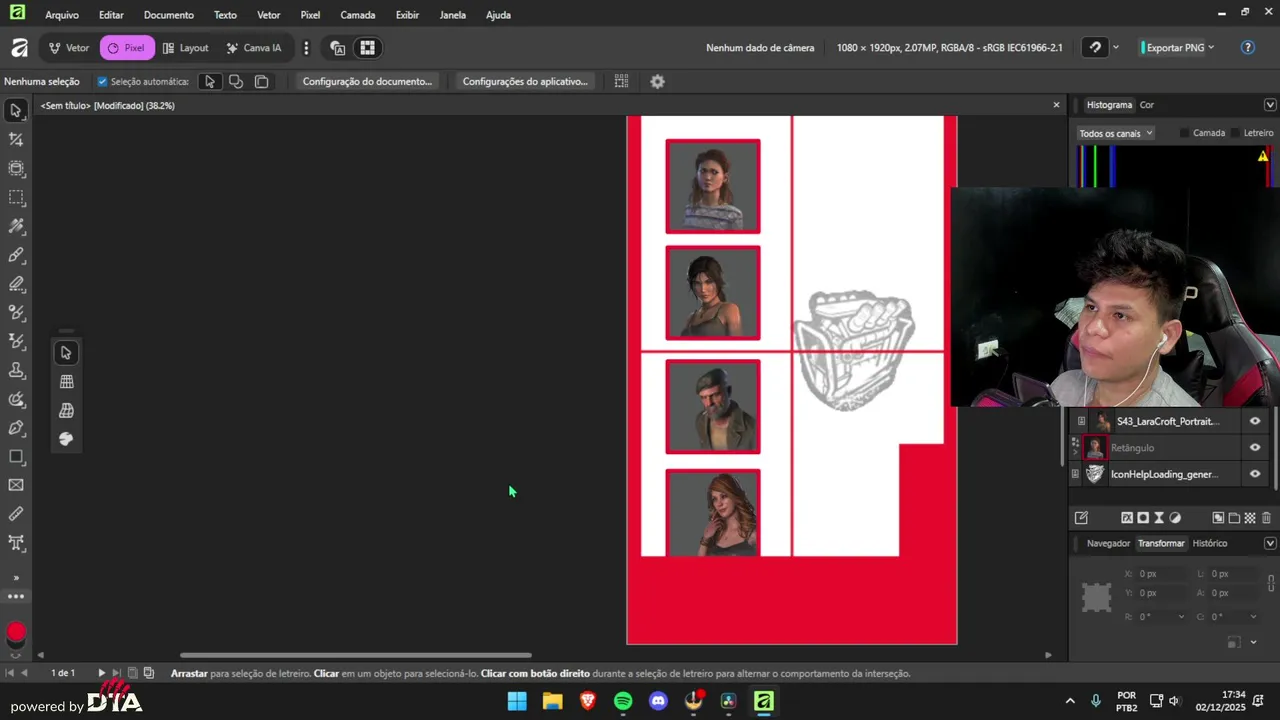The width and height of the screenshot is (1280, 720).
Task: Open settings gear in context toolbar
Action: click(x=657, y=82)
